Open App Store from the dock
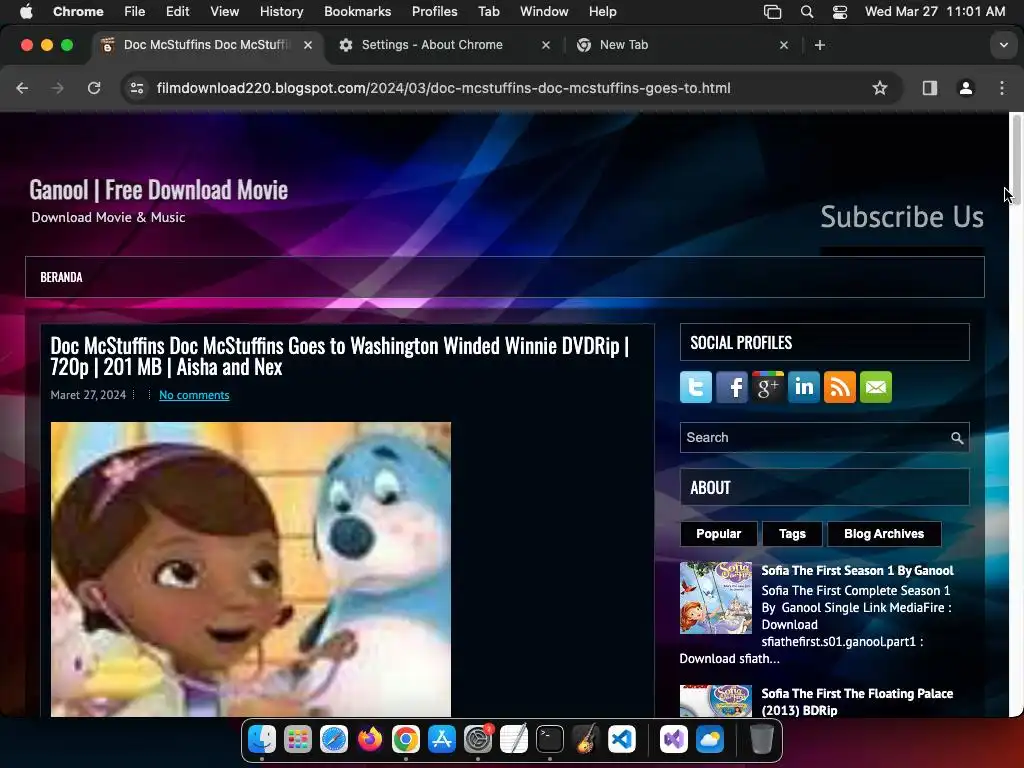Screen dimensions: 1024x768 click(x=441, y=739)
